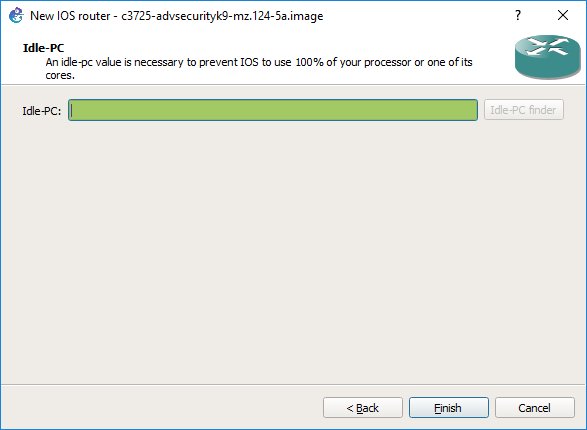The height and width of the screenshot is (430, 587).
Task: Focus the green Idle-PC input field
Action: 273,110
